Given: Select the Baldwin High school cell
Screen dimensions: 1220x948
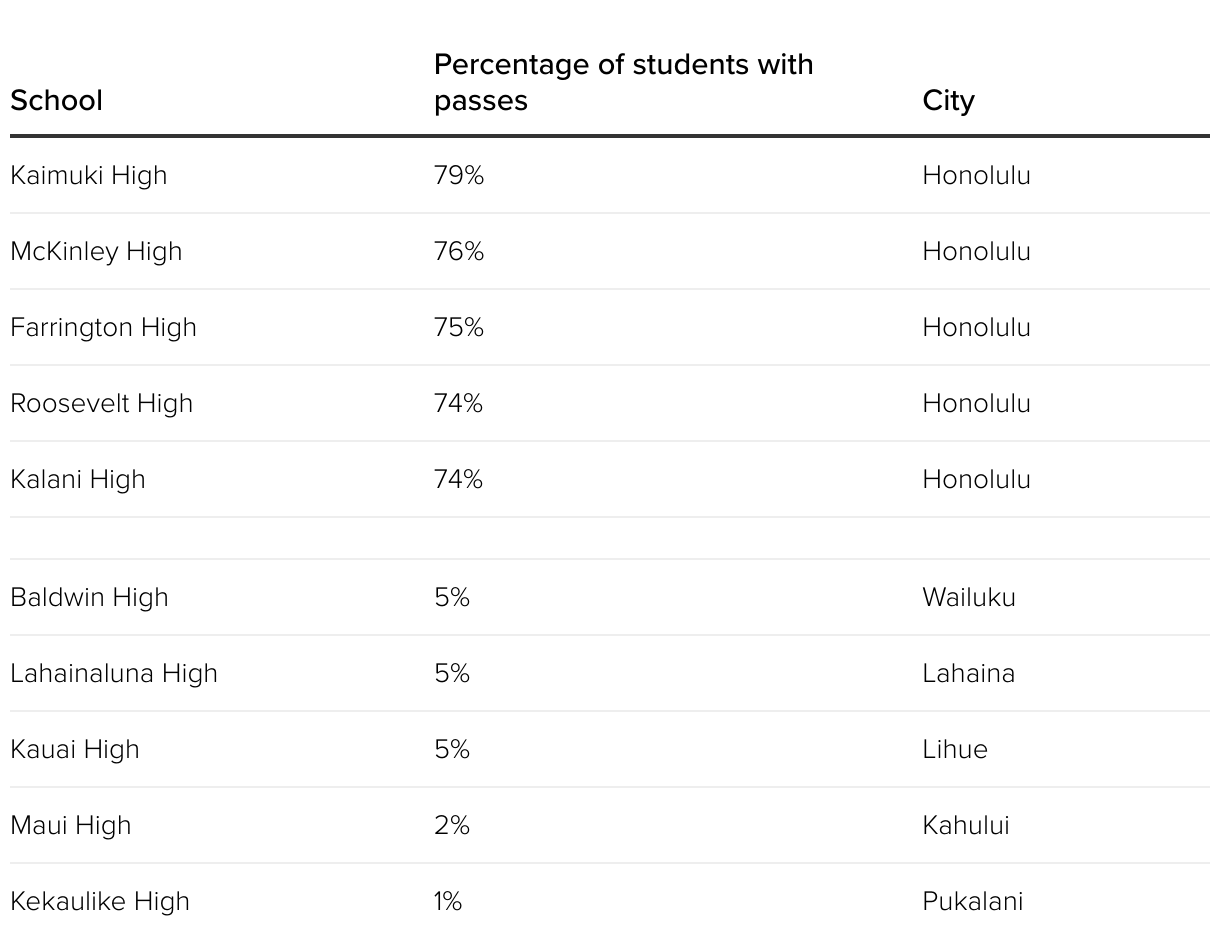Looking at the screenshot, I should pyautogui.click(x=89, y=597).
